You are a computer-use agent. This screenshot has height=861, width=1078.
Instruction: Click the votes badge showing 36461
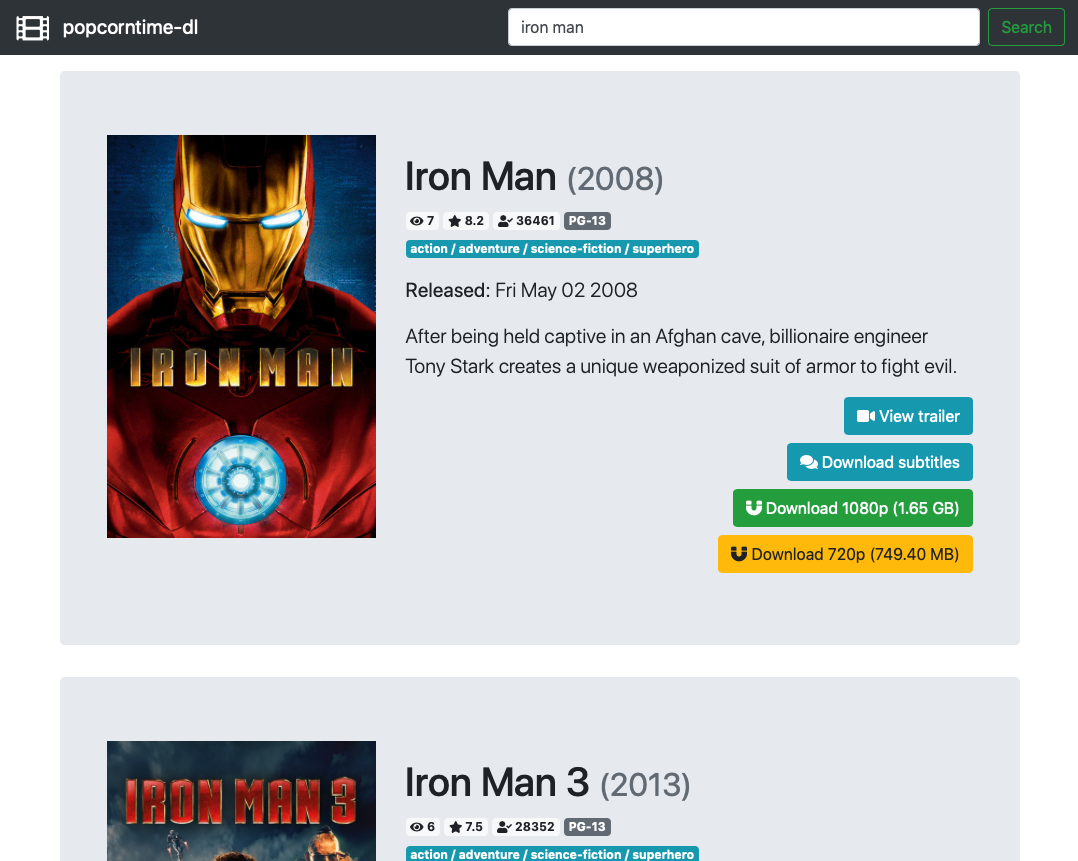pos(526,221)
